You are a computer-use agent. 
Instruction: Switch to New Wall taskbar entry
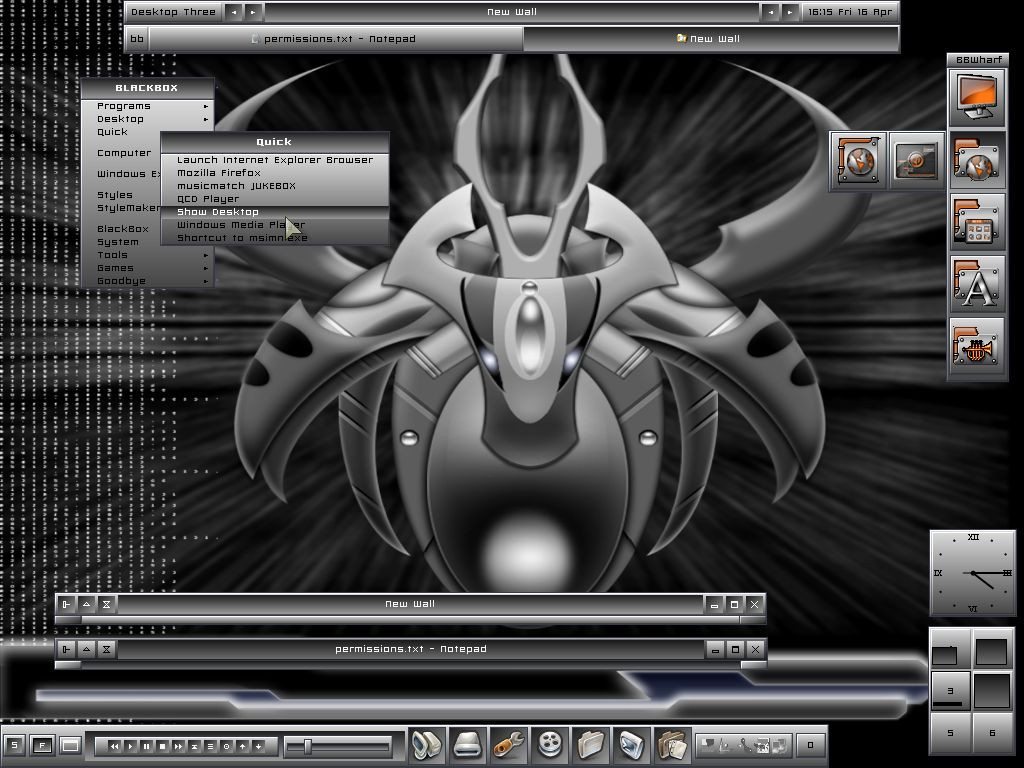(x=710, y=39)
